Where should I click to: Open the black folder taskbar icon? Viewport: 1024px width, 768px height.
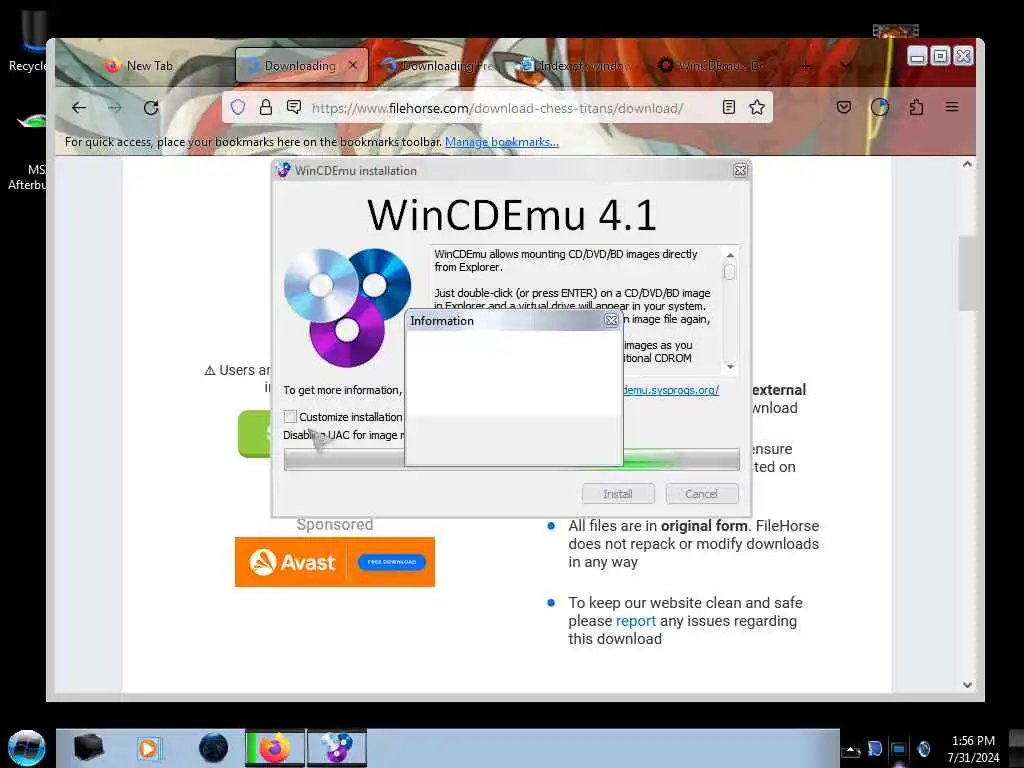point(89,748)
